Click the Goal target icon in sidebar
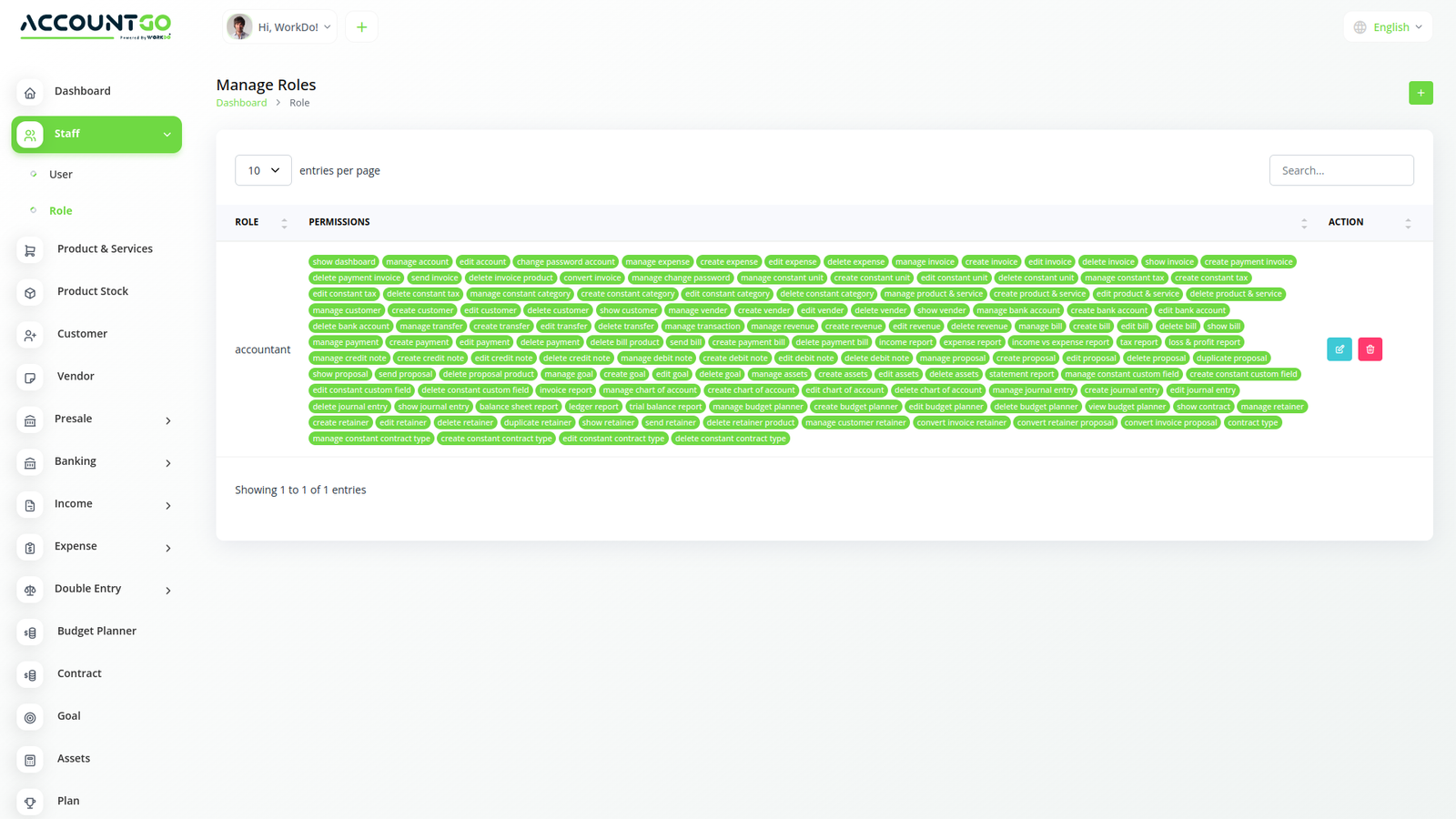This screenshot has width=1456, height=819. [x=30, y=718]
